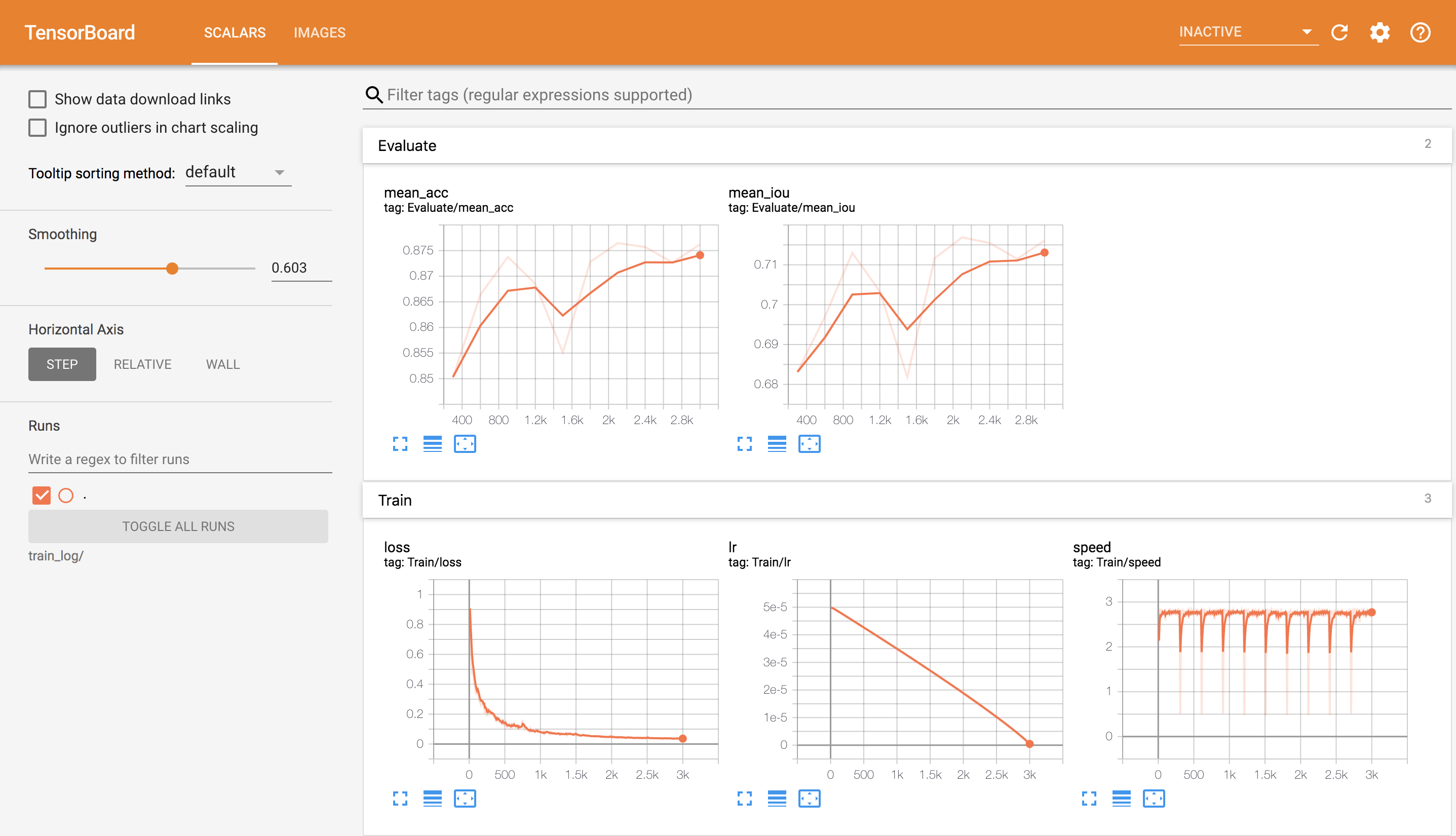Open the INACTIVE plugins dropdown
Screen dimensions: 1456x836
(x=1248, y=32)
